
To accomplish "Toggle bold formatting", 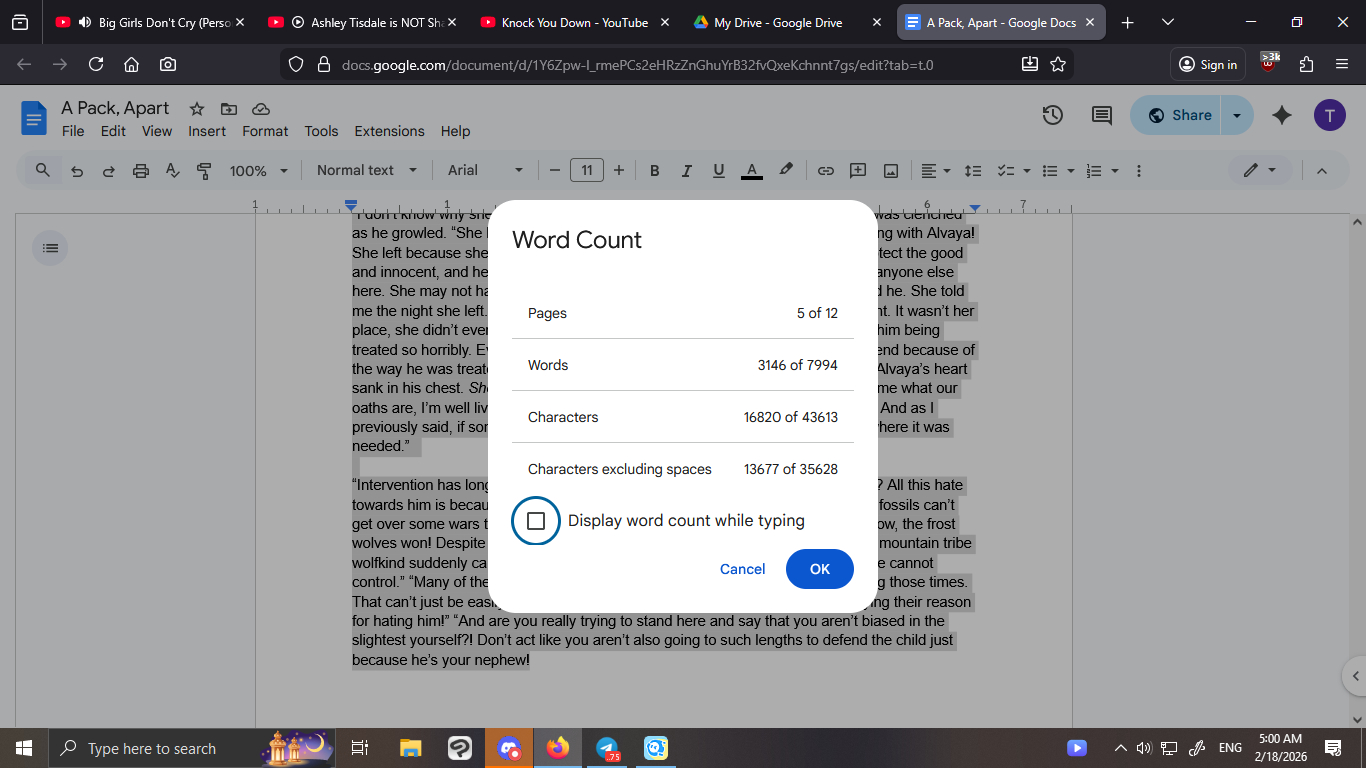I will (x=654, y=171).
